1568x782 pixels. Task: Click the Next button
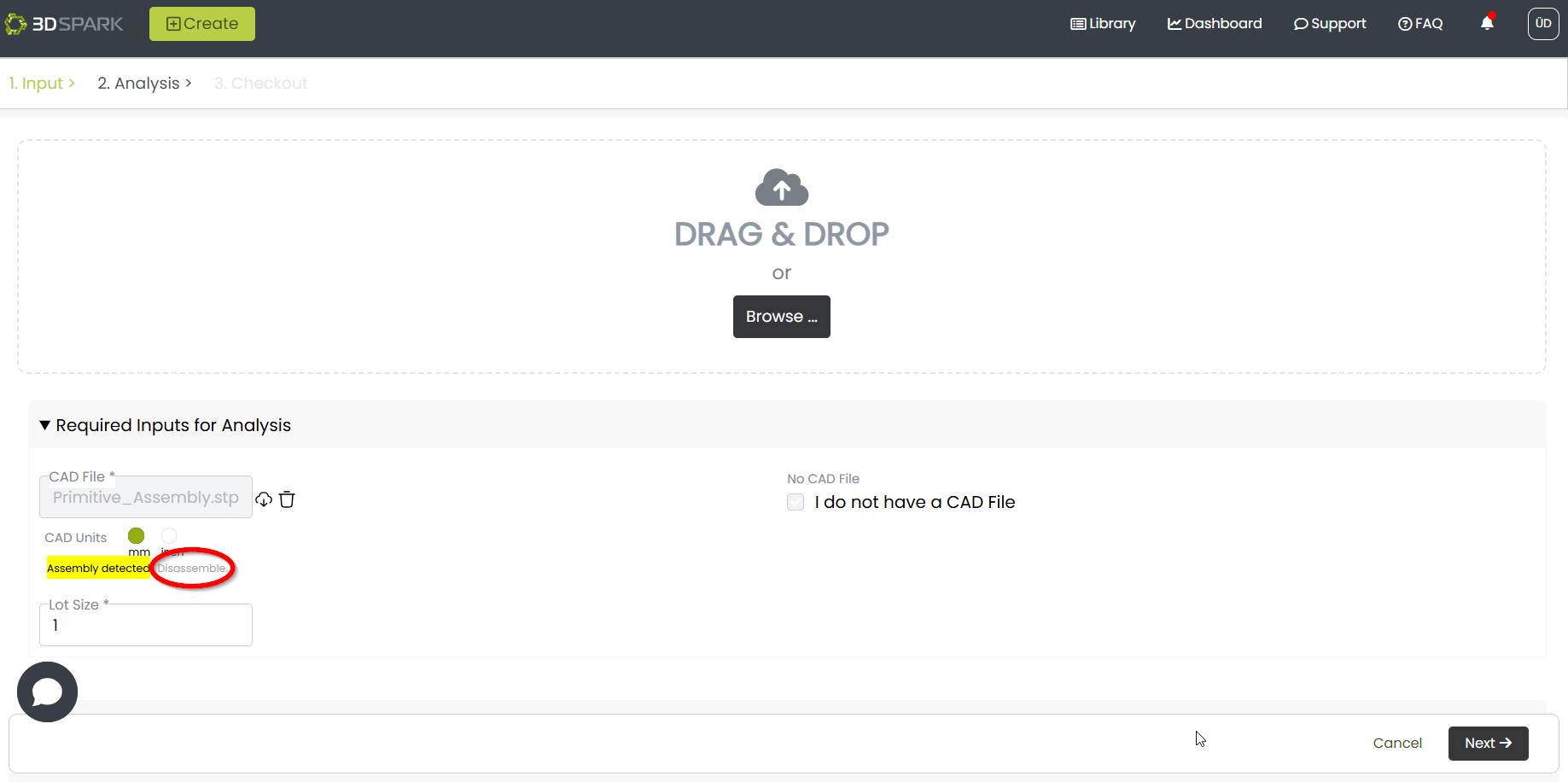[1488, 743]
